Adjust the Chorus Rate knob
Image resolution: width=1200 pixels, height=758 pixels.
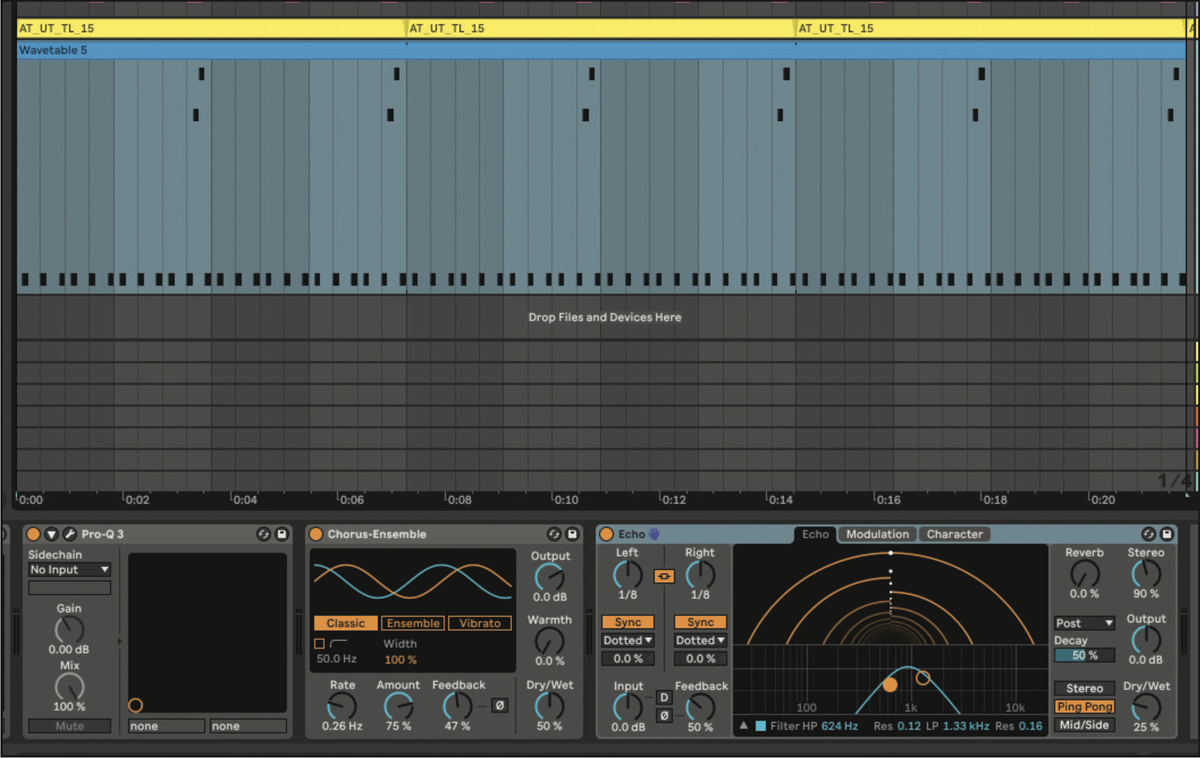342,706
